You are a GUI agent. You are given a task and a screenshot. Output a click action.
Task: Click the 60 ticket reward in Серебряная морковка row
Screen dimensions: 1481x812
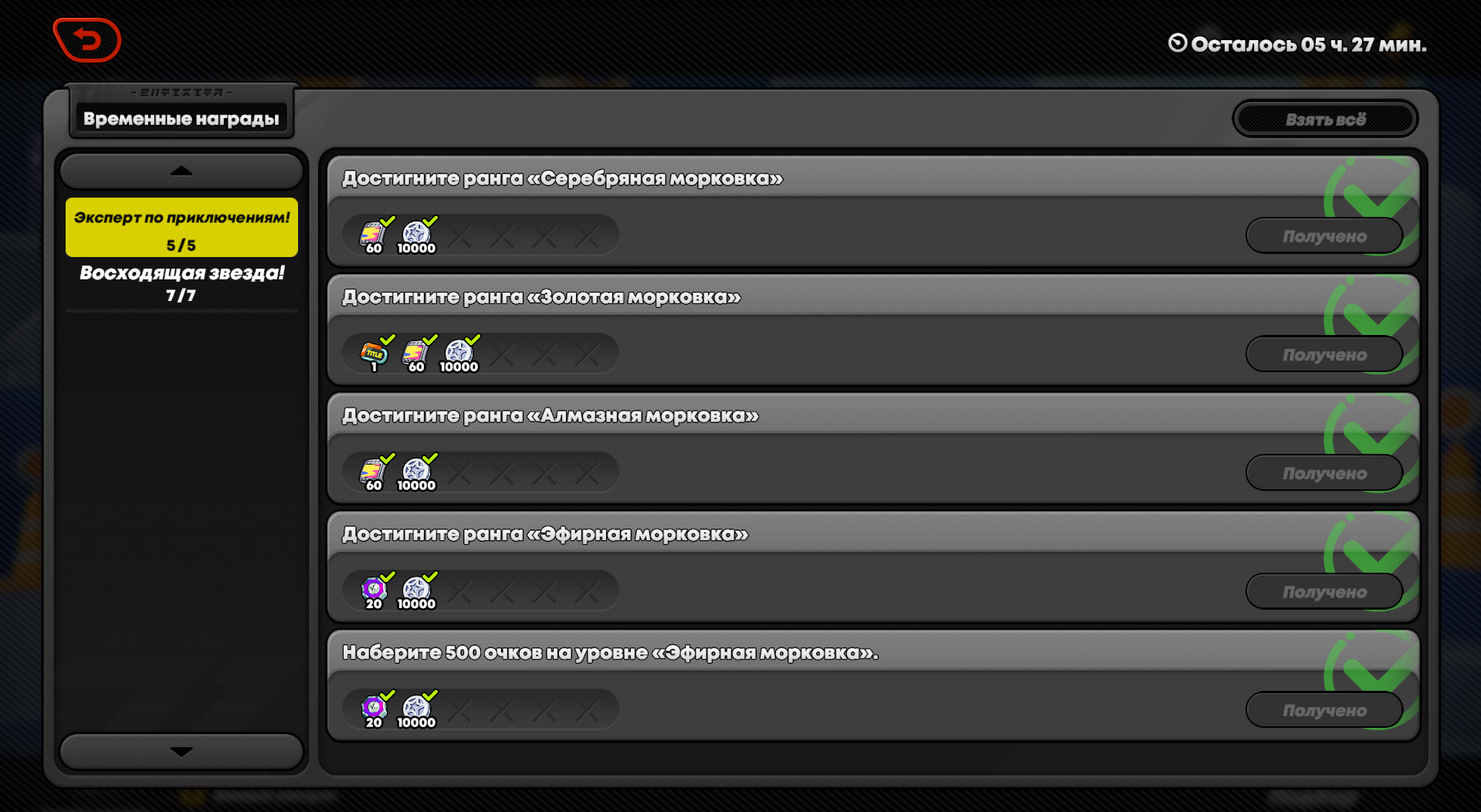(374, 235)
